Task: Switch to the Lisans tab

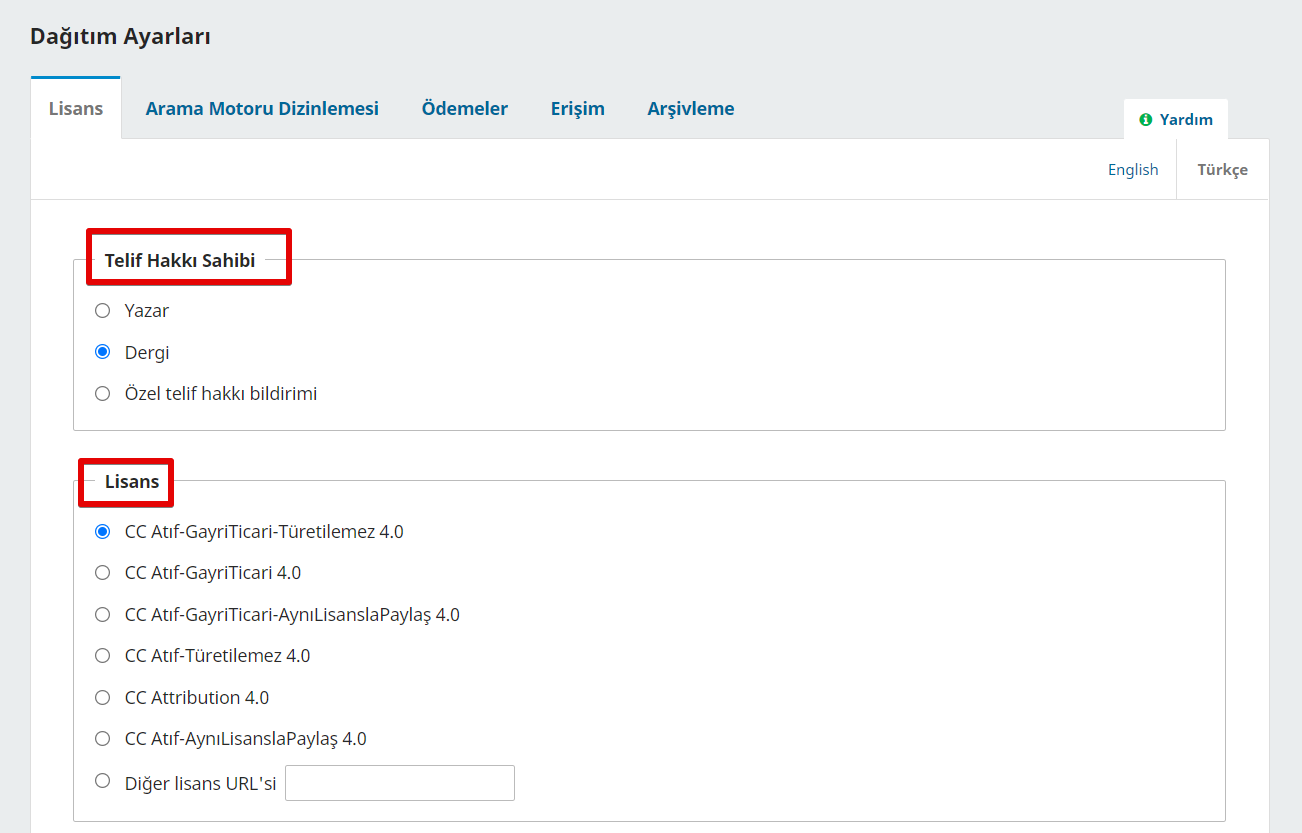Action: tap(76, 108)
